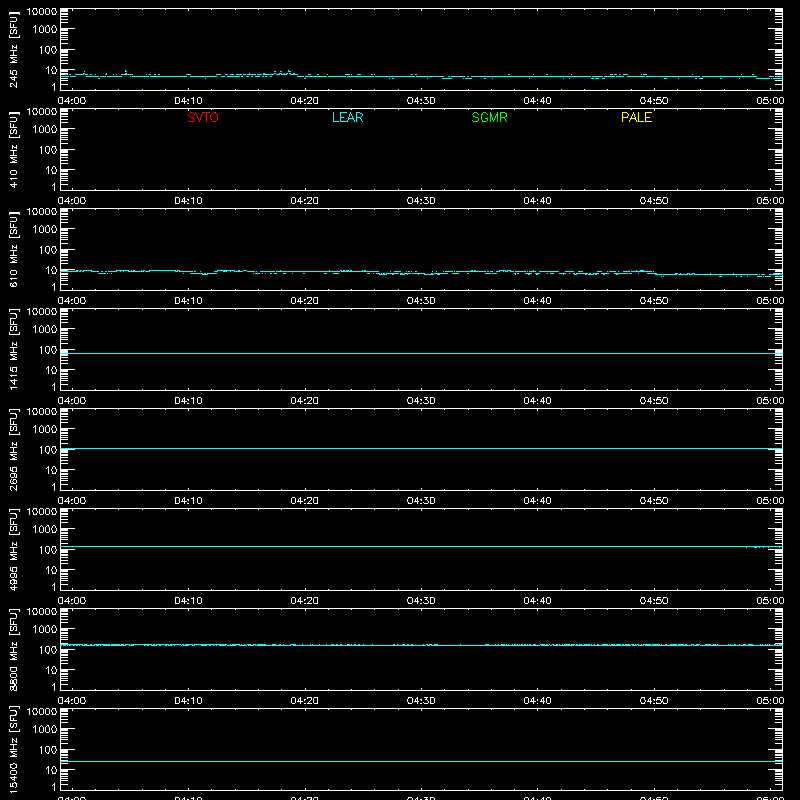Click the 245 MHz panel's 04:30 time label

pos(421,101)
